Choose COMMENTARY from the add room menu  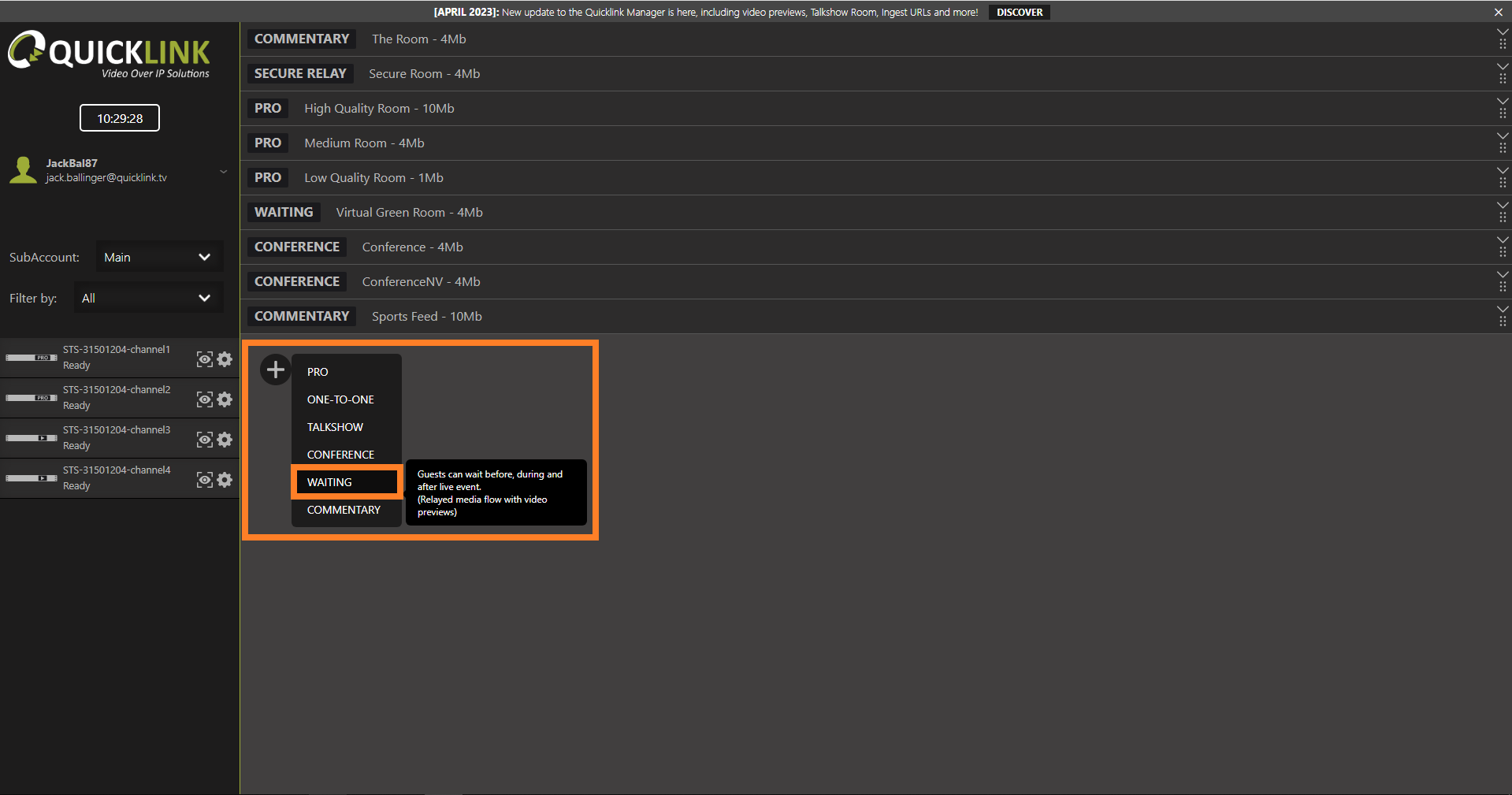tap(347, 510)
